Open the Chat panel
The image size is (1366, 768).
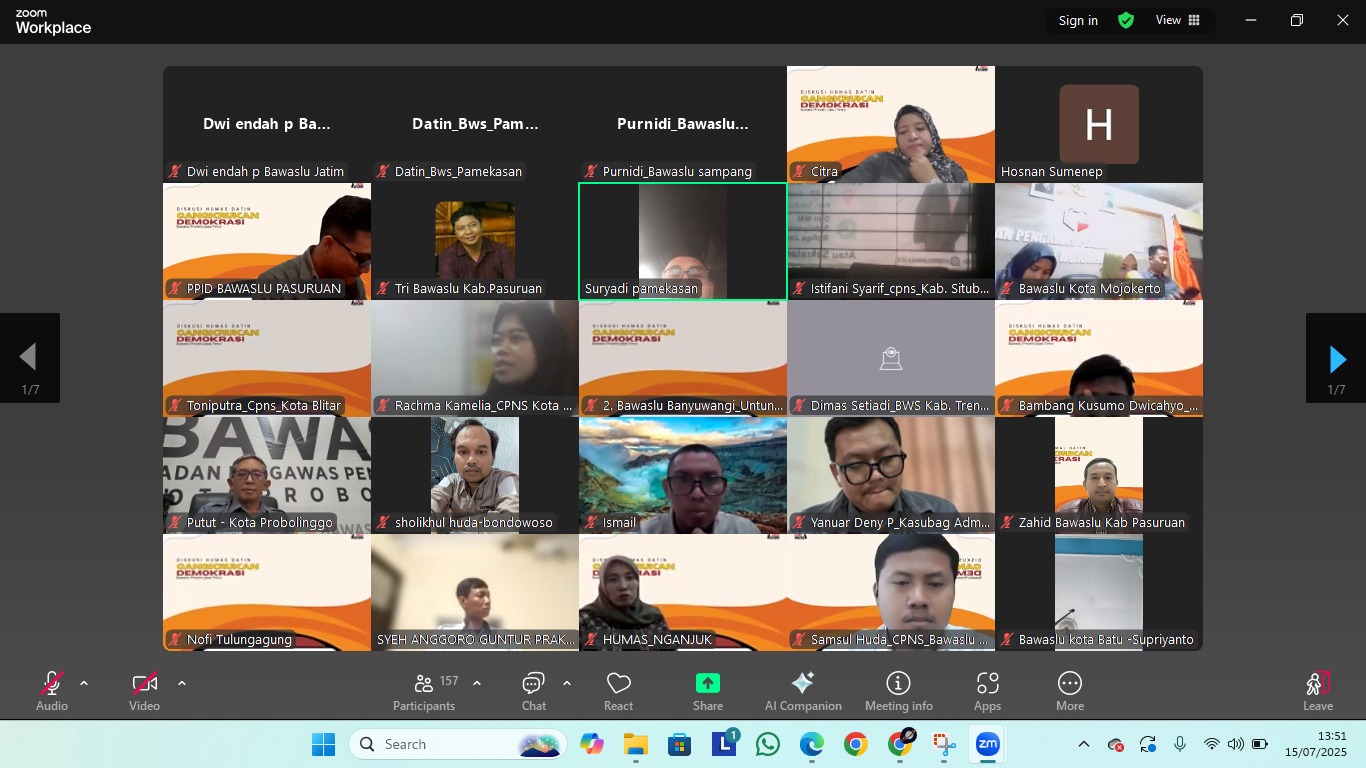pyautogui.click(x=533, y=690)
